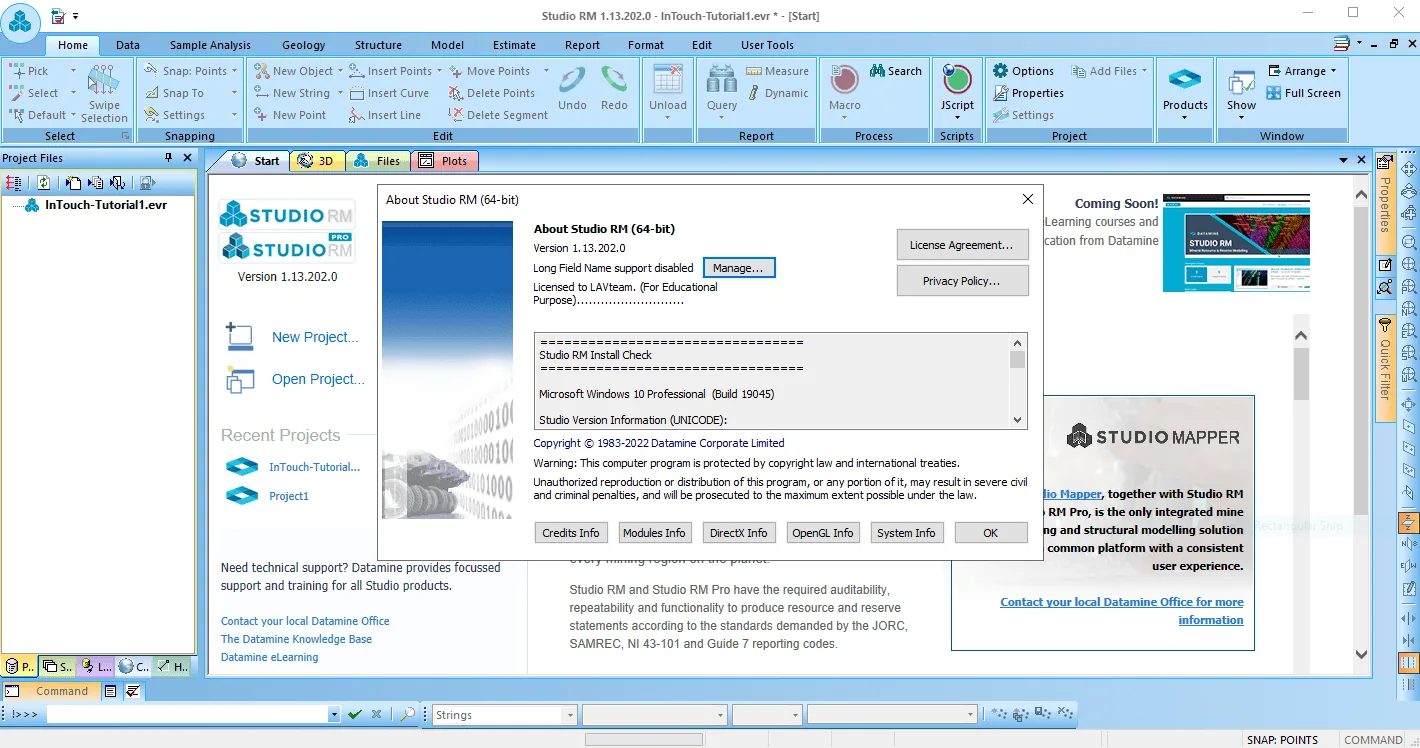Open the Plots document tab
Screen dimensions: 1420x748
[444, 161]
